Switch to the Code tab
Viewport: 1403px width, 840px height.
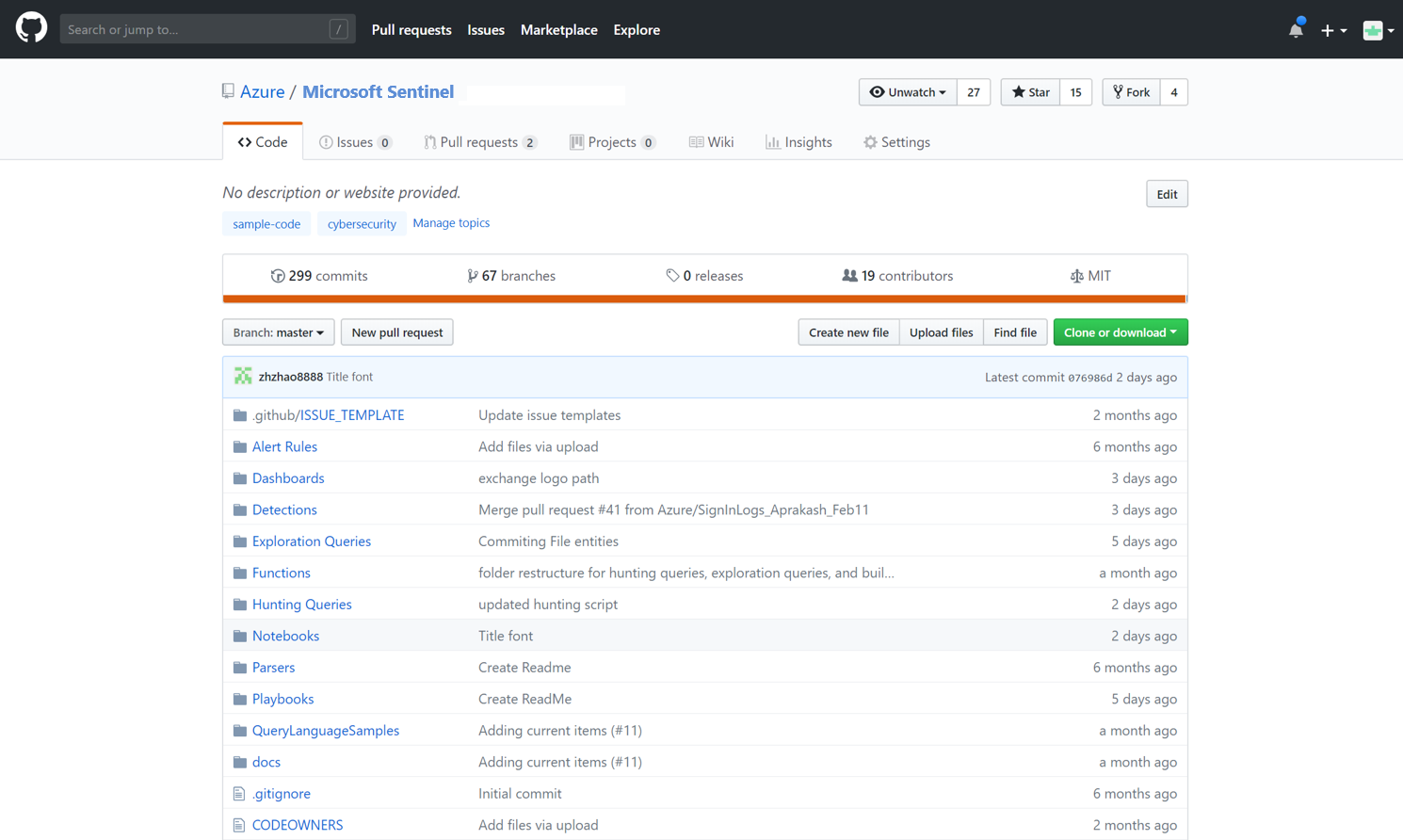tap(263, 142)
